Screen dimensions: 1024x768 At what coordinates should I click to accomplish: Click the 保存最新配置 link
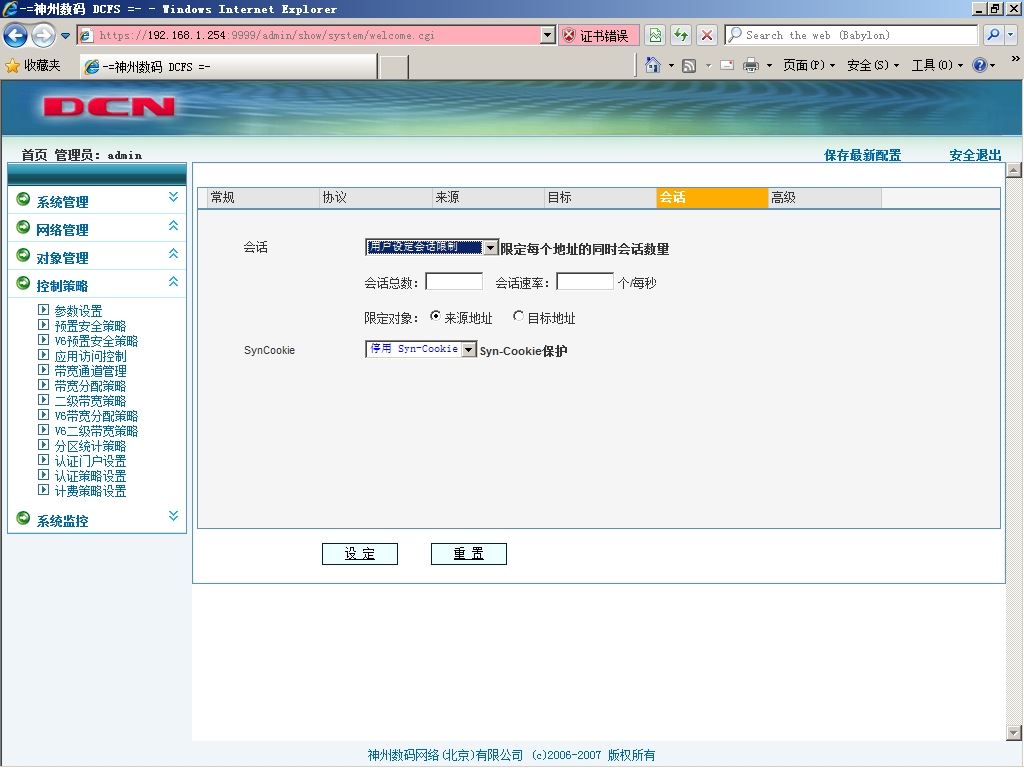862,155
